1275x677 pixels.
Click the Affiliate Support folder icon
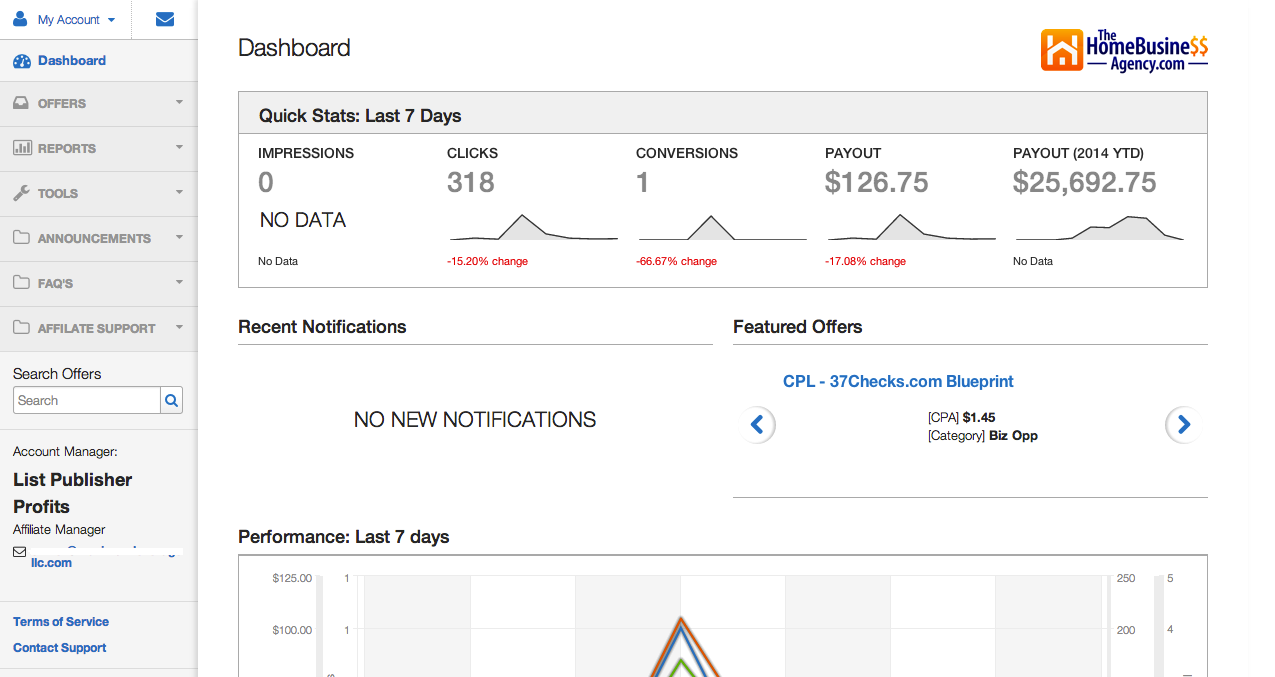22,328
